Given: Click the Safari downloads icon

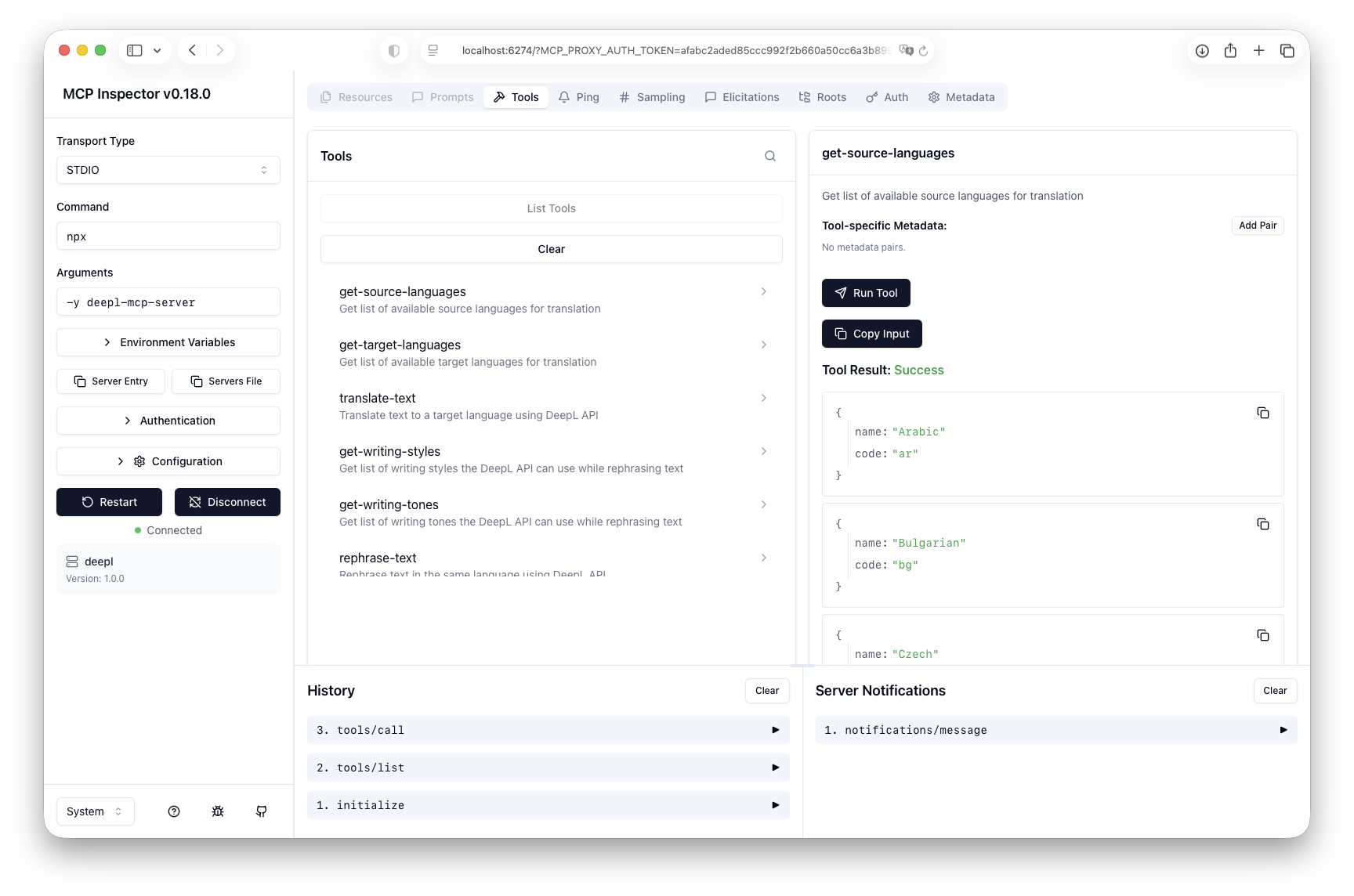Looking at the screenshot, I should click(x=1202, y=51).
